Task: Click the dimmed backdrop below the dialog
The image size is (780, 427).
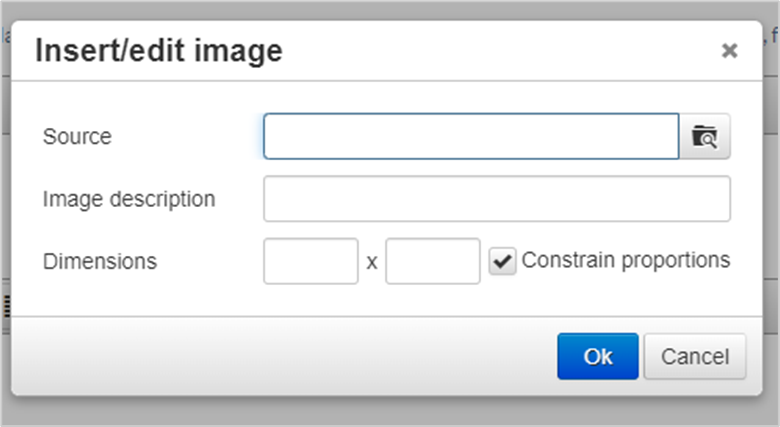Action: click(390, 412)
